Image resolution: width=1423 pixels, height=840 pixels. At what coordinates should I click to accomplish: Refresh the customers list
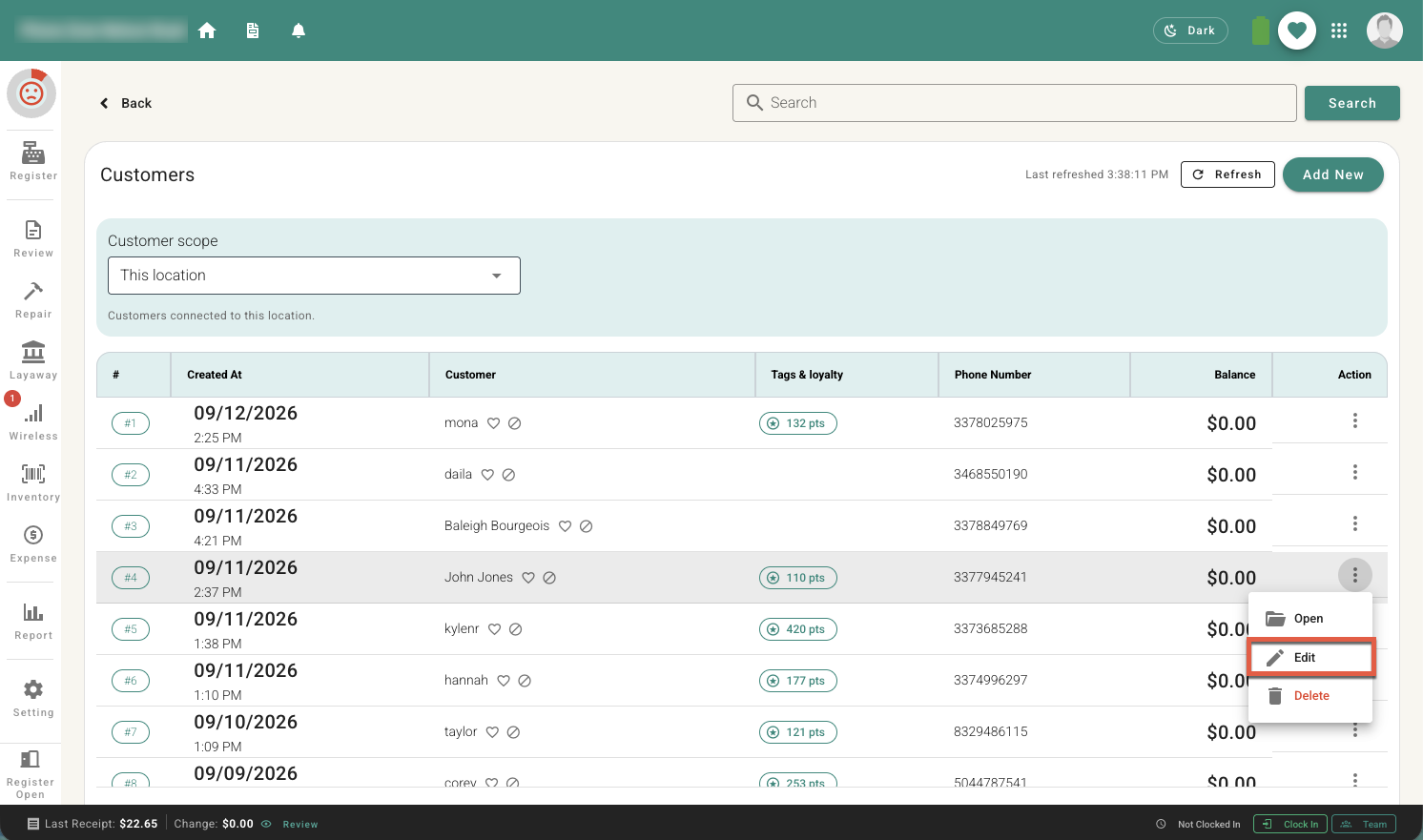point(1227,174)
